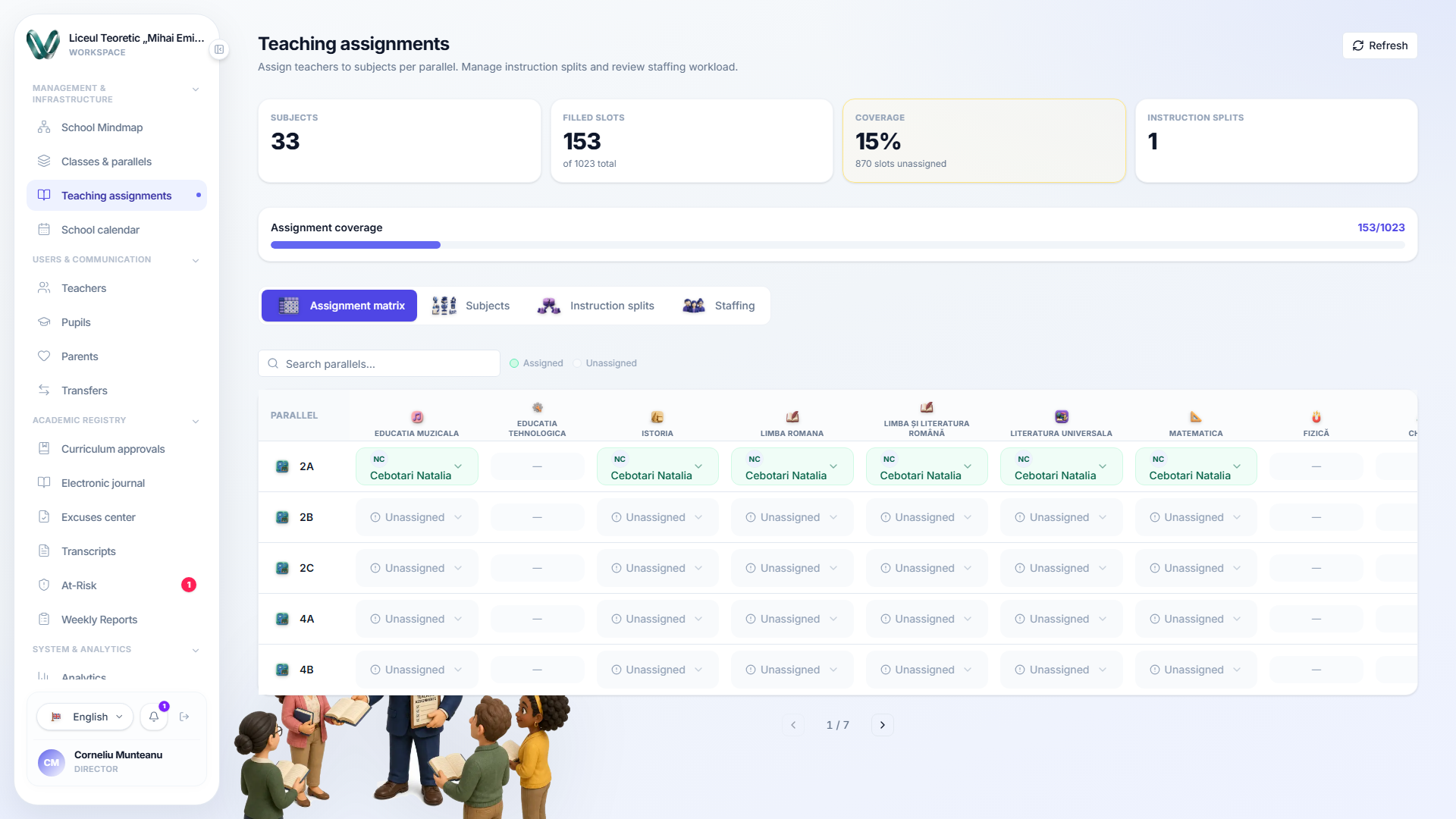
Task: Open the notifications bell
Action: 154,717
